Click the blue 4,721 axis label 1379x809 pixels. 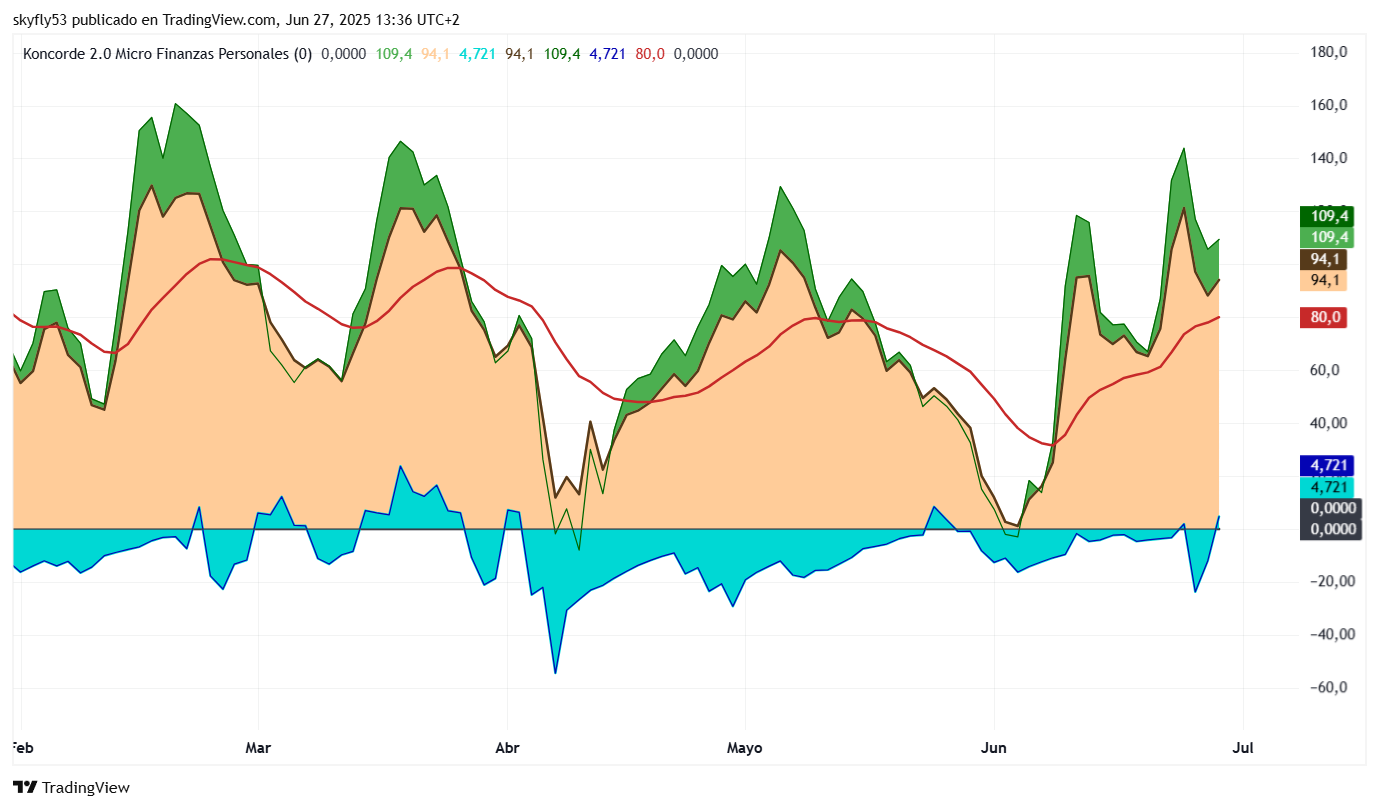tap(1326, 465)
